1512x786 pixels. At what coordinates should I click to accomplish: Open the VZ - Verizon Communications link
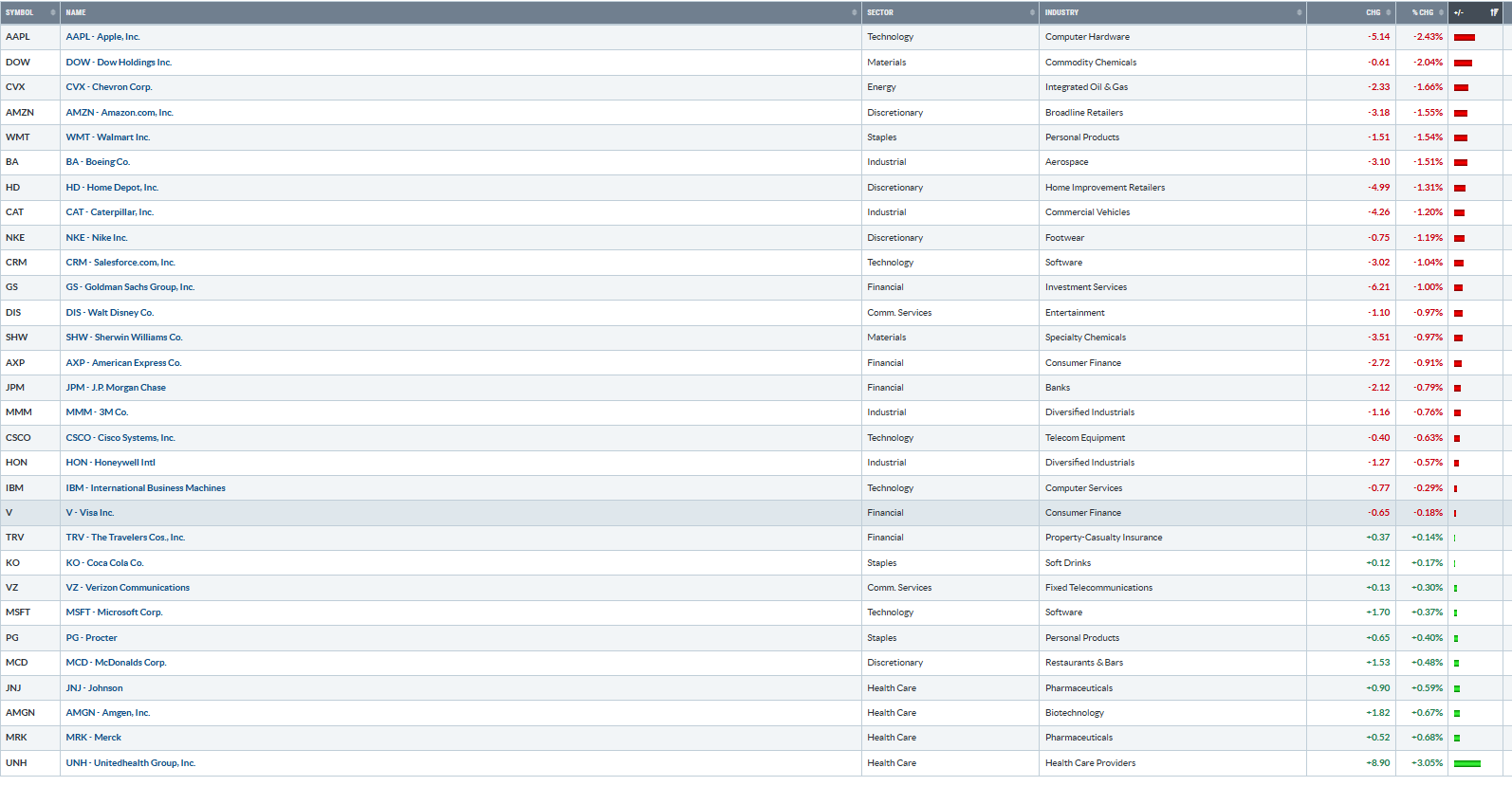coord(127,588)
